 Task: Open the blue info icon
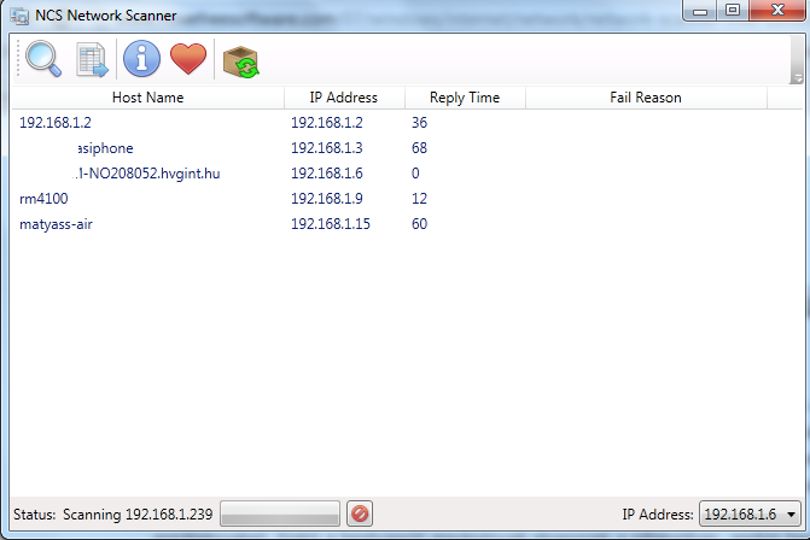pos(142,59)
